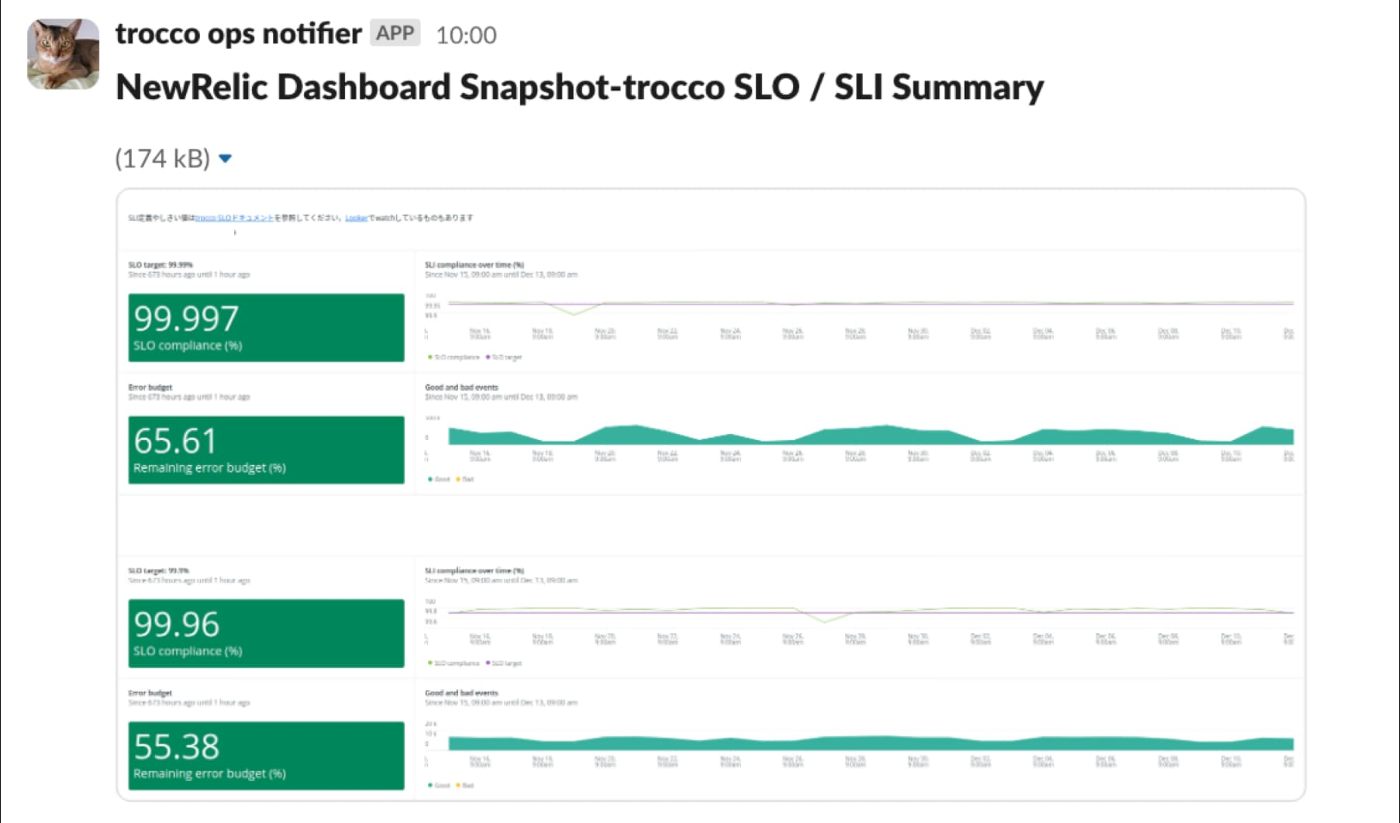The height and width of the screenshot is (823, 1400).
Task: Click the area chart beside 65.61 budget
Action: (870, 434)
